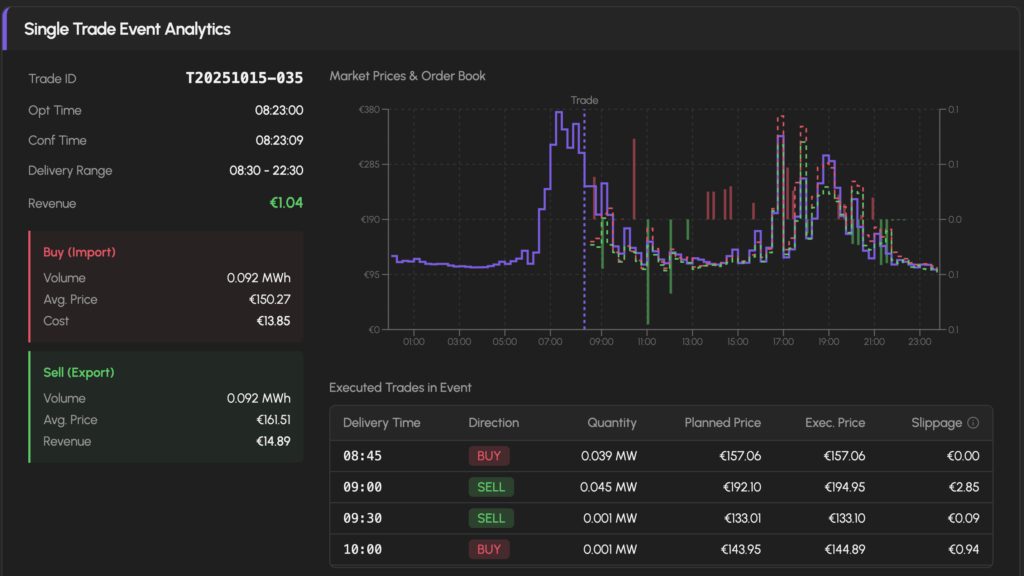Sort by Quantity column header
The height and width of the screenshot is (576, 1024).
(611, 423)
